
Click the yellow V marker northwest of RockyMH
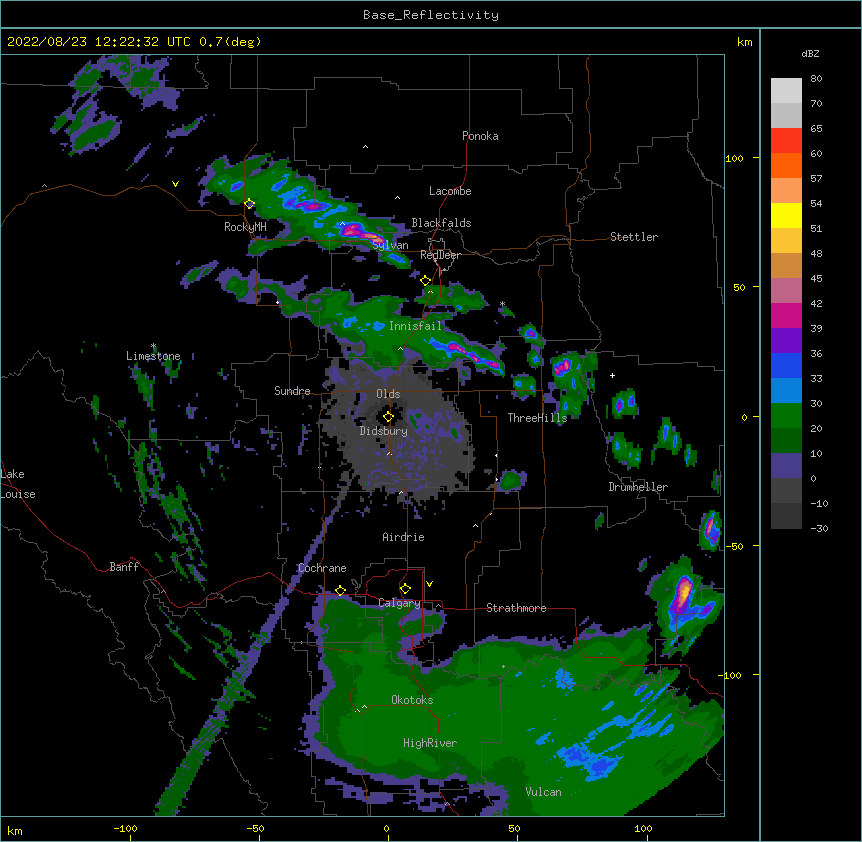click(175, 184)
